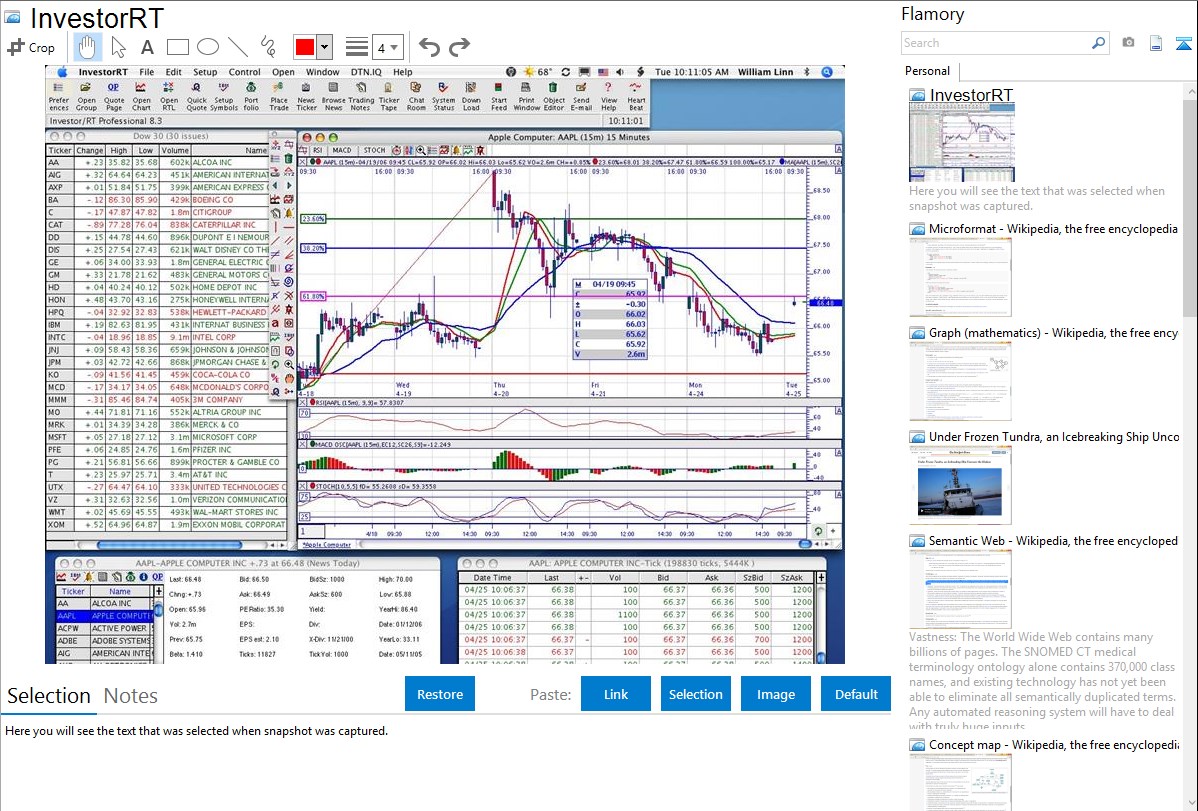The image size is (1198, 811).
Task: Pick the rectangle shape tool
Action: point(178,47)
